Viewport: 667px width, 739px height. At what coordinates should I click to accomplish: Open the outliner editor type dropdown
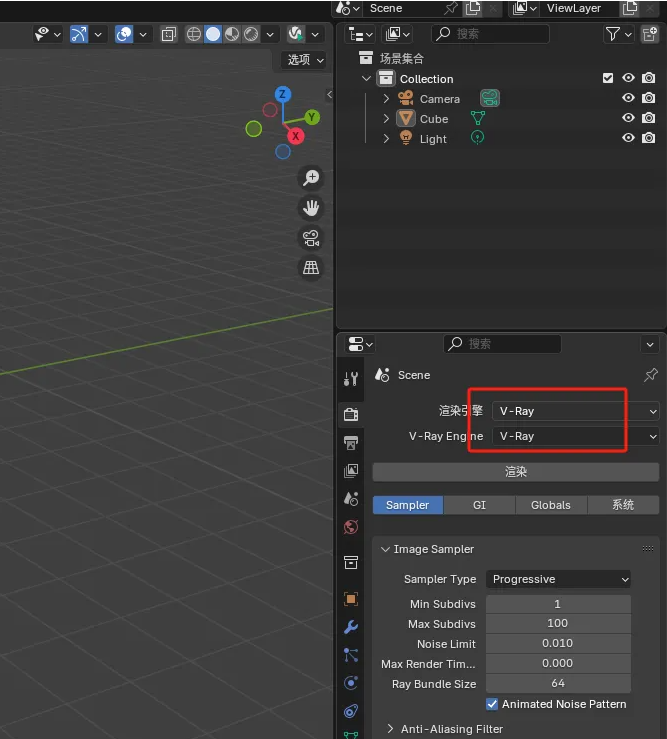(x=361, y=34)
